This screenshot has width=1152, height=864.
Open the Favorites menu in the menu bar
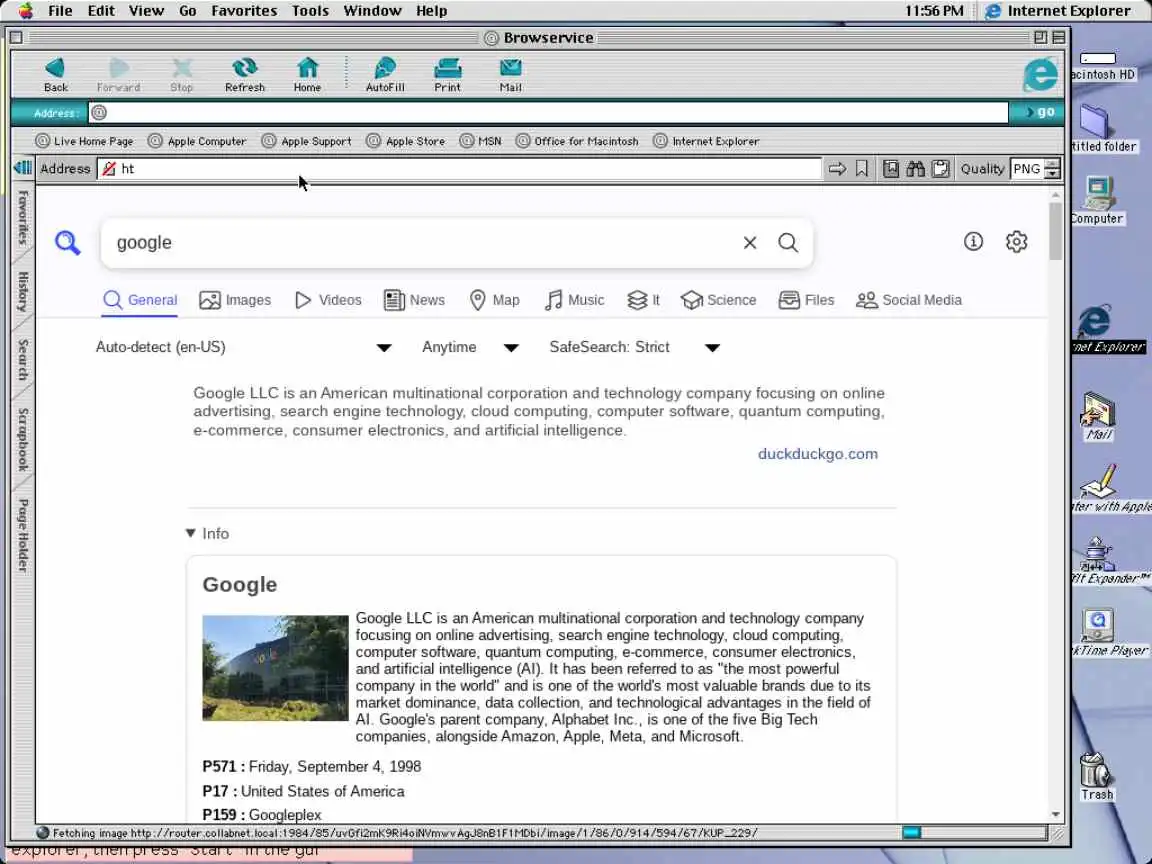click(x=244, y=11)
